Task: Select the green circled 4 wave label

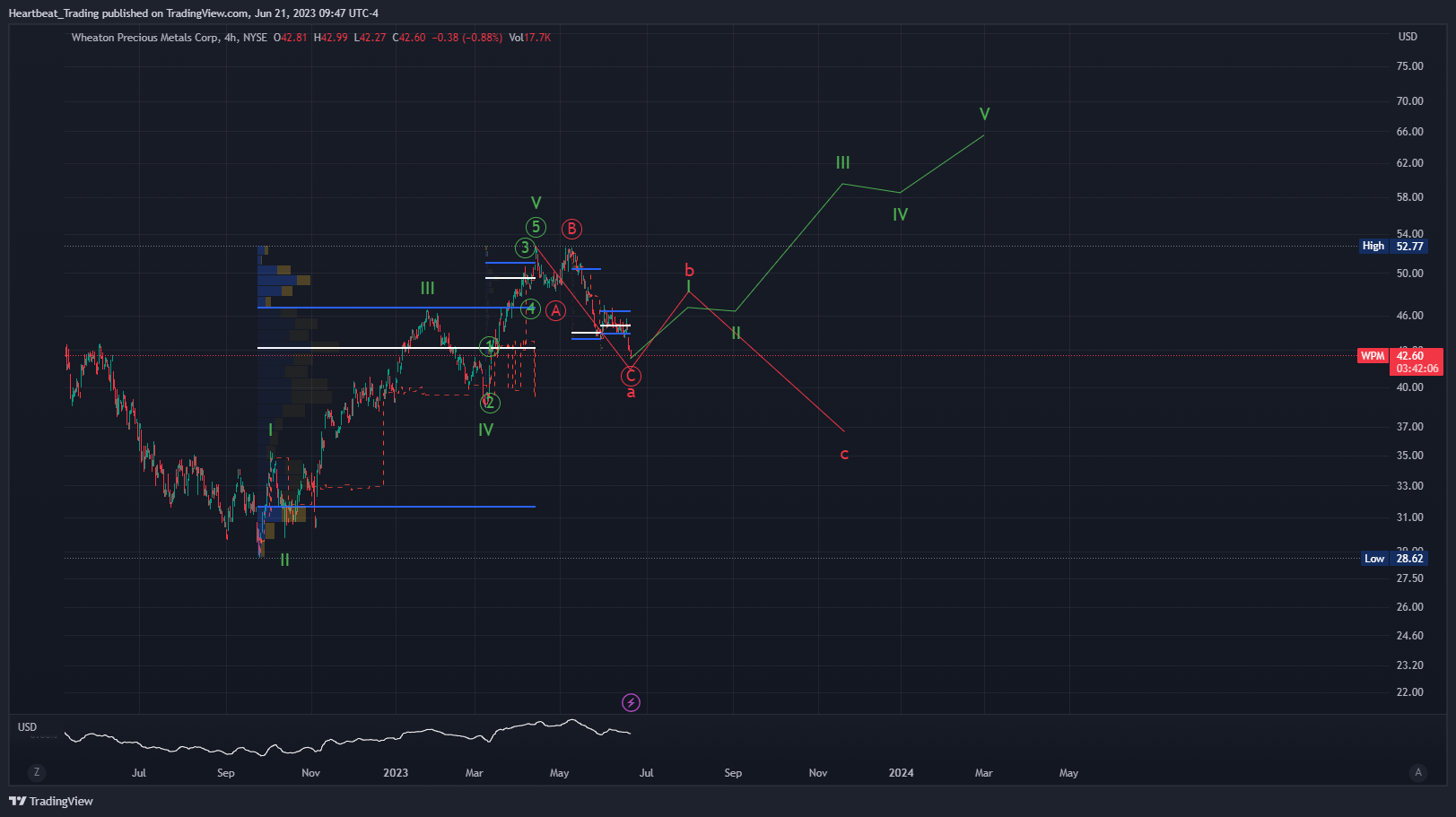Action: tap(531, 309)
